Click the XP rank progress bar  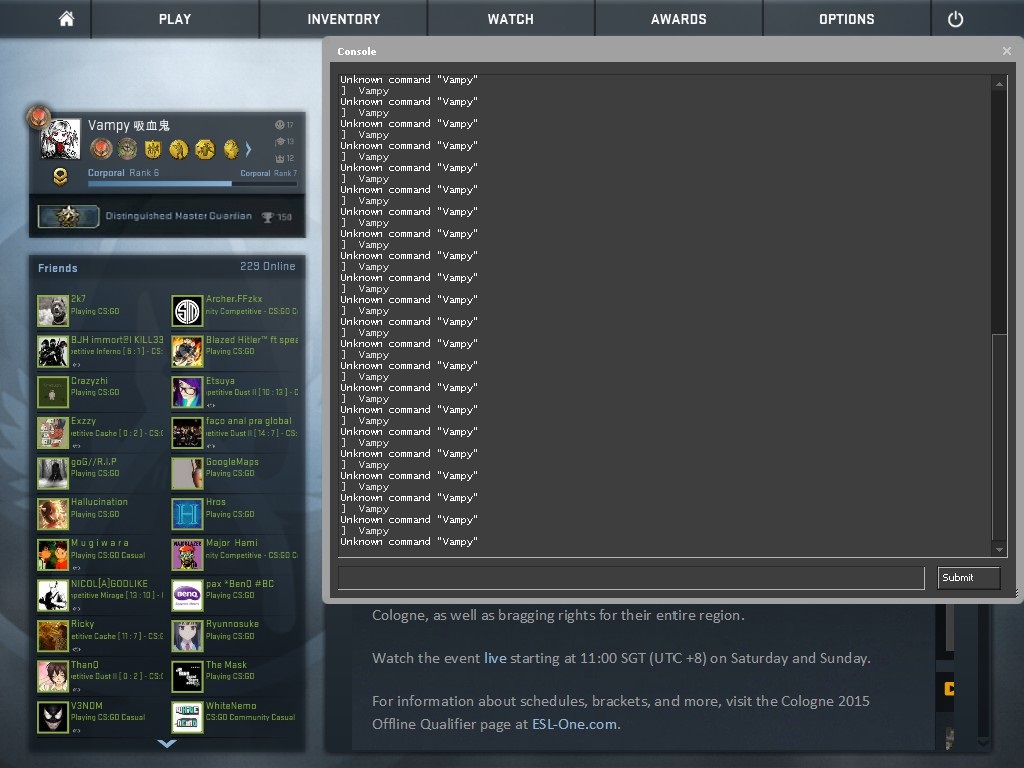click(192, 184)
